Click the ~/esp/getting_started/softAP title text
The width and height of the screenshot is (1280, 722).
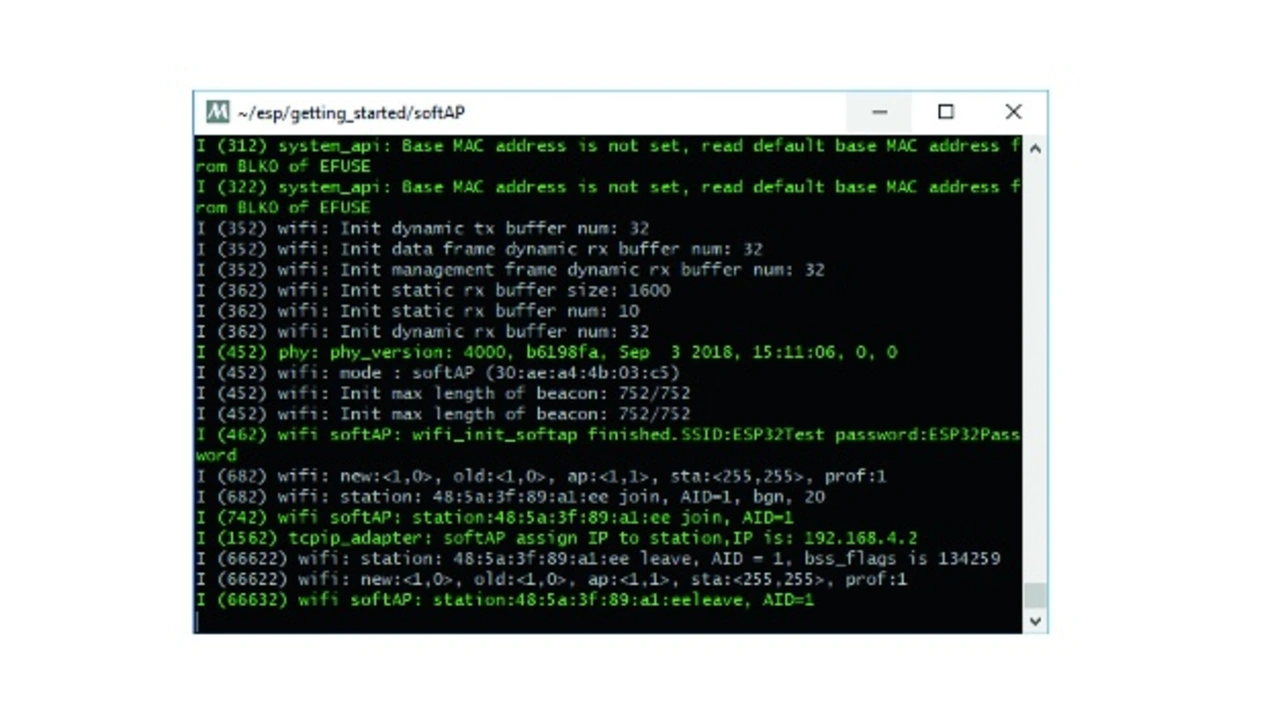[351, 113]
